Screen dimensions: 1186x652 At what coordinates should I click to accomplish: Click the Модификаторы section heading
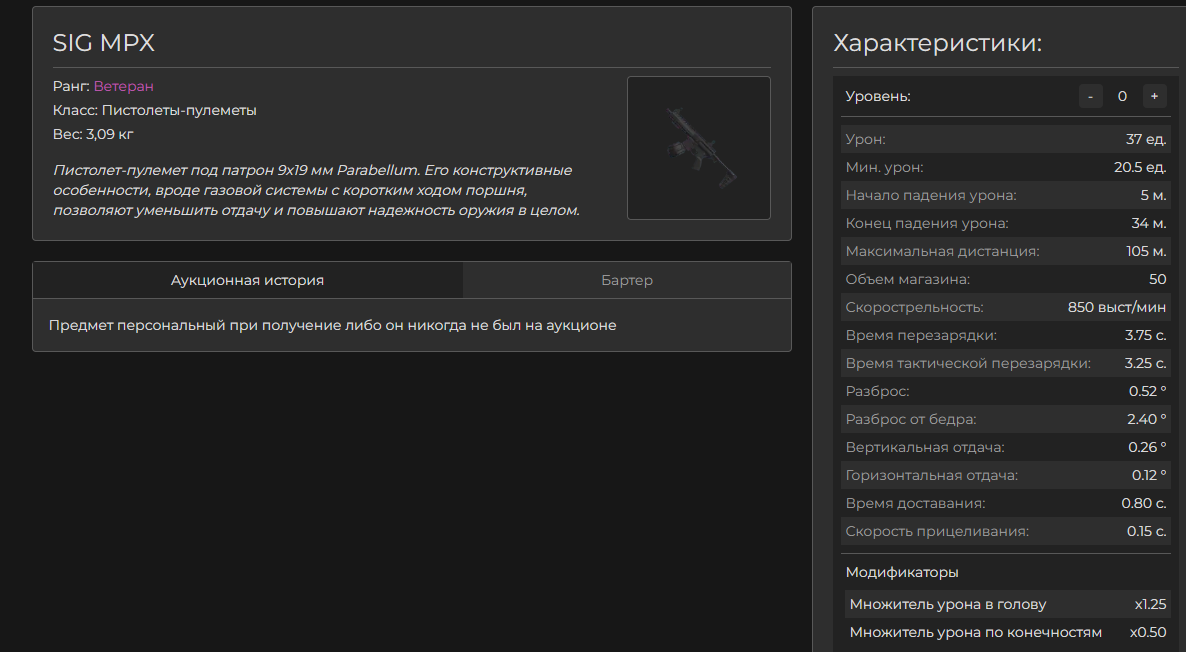coord(902,573)
